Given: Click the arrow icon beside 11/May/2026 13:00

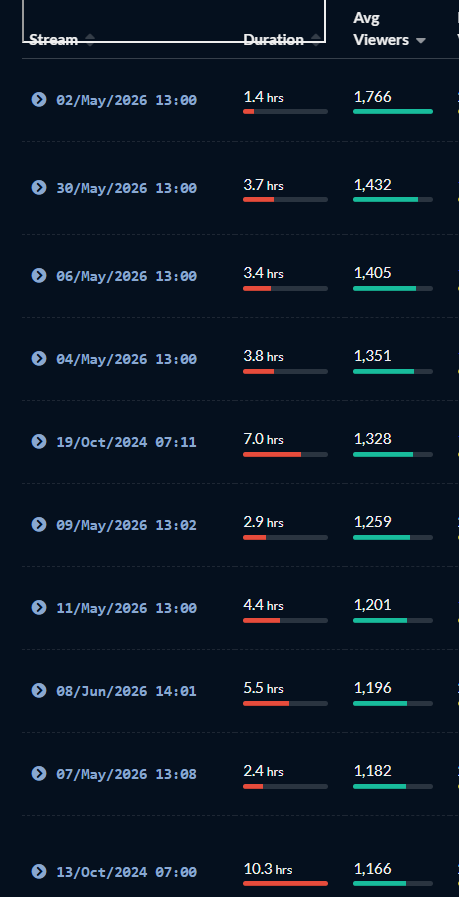Looking at the screenshot, I should pos(38,608).
